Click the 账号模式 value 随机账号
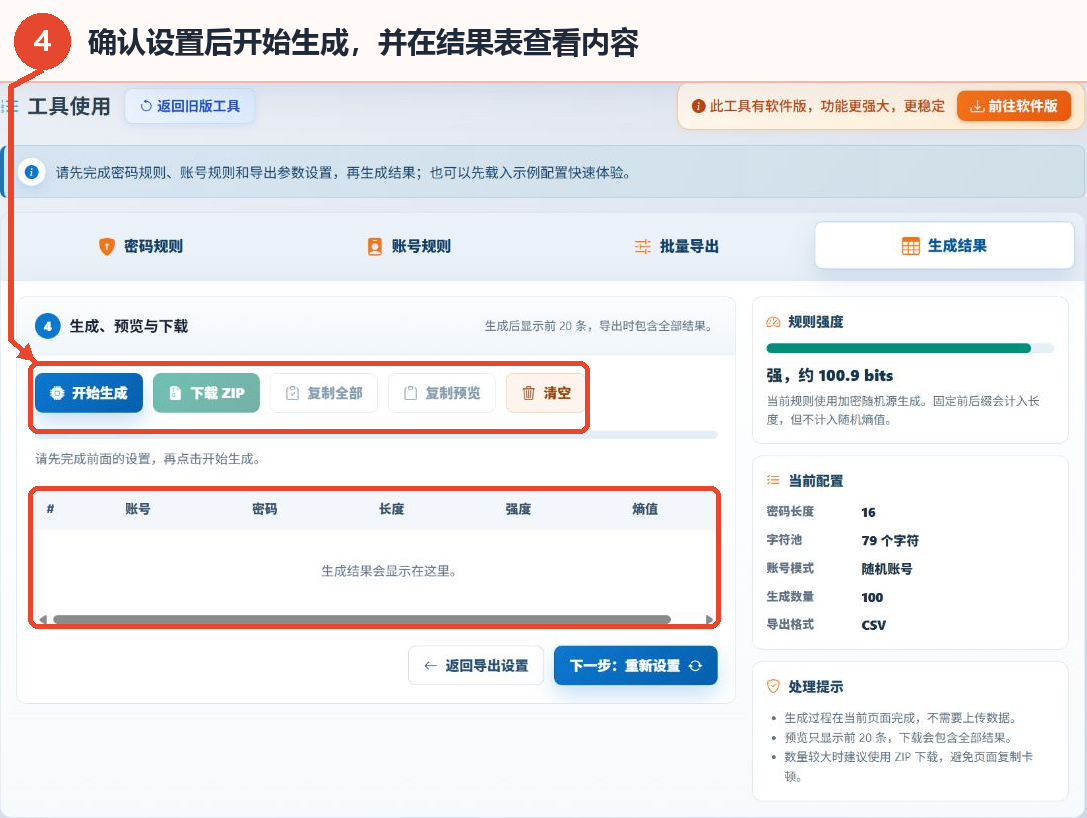Screen dimensions: 1087x818 point(887,568)
